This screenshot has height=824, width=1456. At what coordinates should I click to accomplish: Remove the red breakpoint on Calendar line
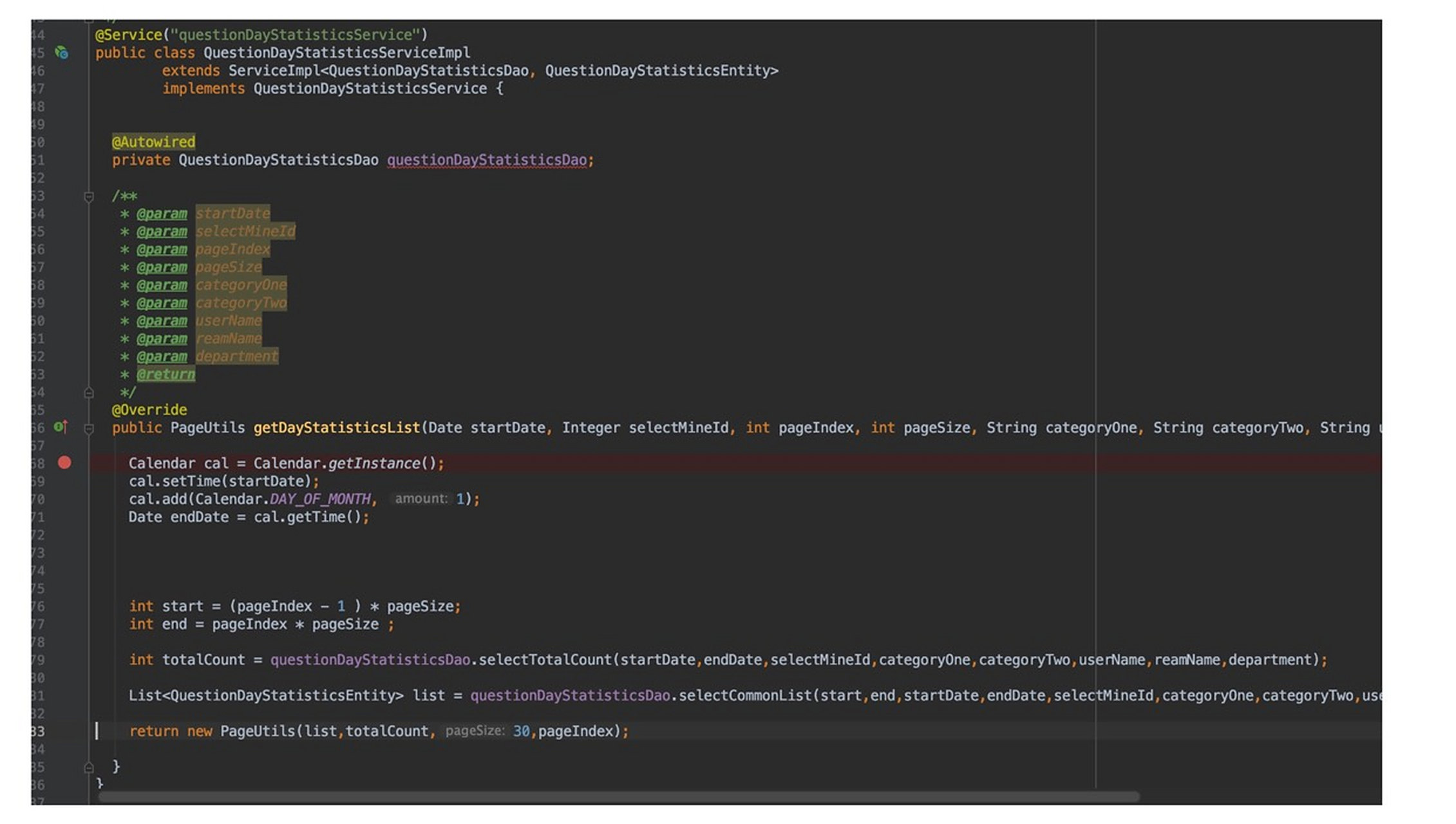64,462
